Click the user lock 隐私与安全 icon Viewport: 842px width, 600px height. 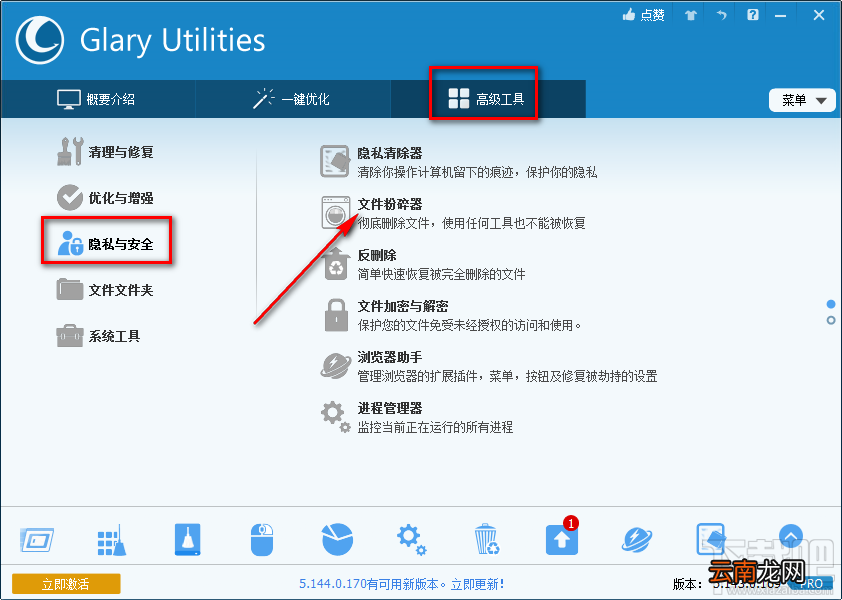pos(70,243)
